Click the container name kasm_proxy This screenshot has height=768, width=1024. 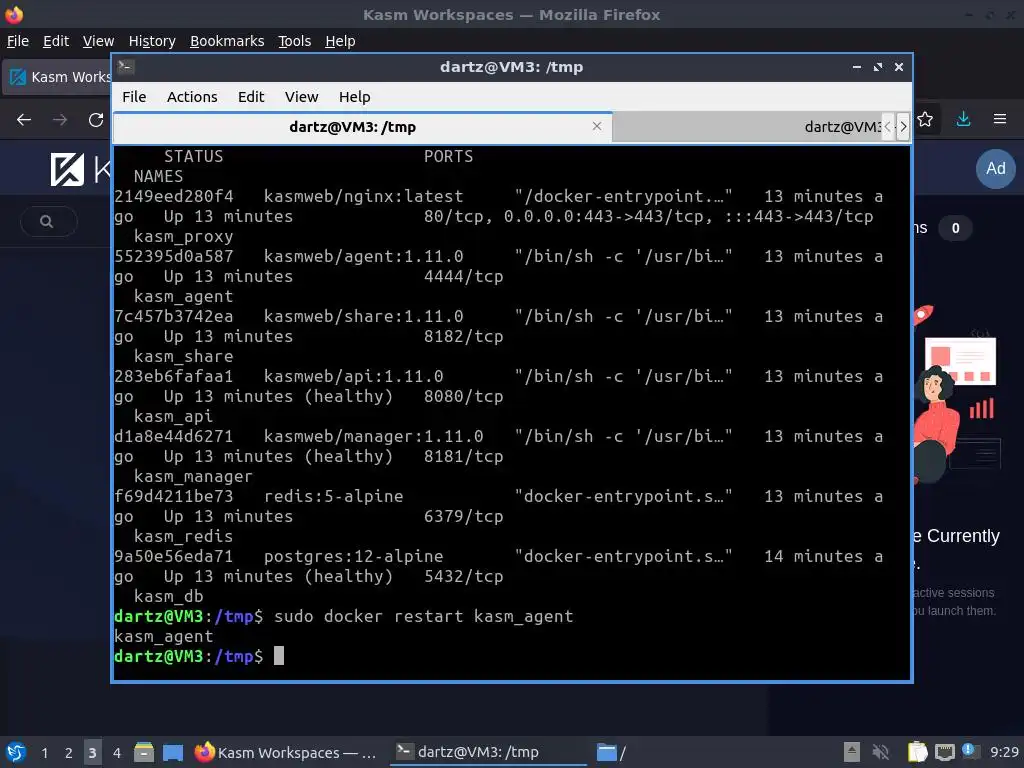point(184,237)
